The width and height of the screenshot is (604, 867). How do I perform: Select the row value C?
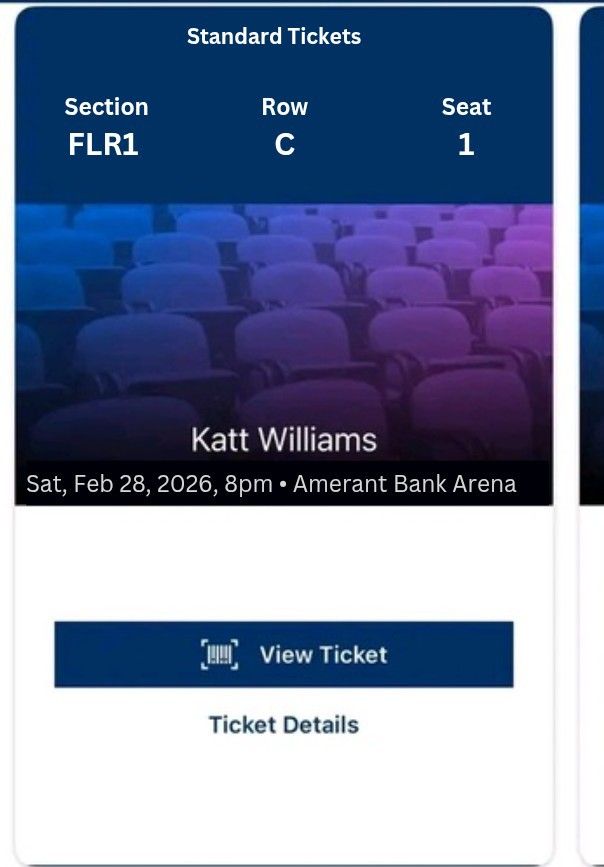(x=285, y=145)
